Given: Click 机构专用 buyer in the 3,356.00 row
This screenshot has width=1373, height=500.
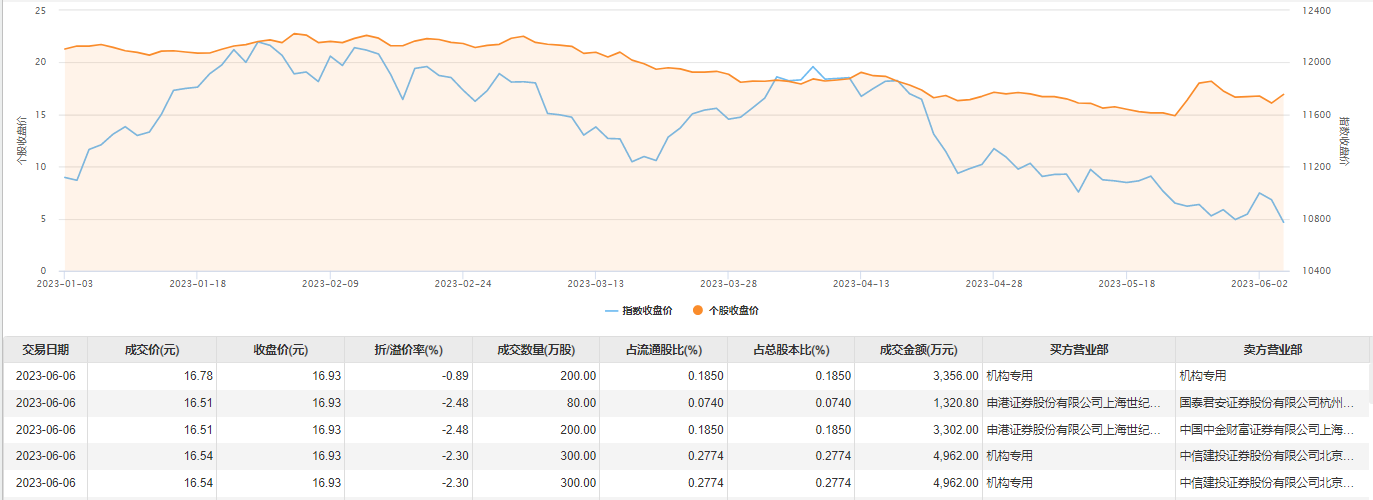Looking at the screenshot, I should tap(1009, 376).
